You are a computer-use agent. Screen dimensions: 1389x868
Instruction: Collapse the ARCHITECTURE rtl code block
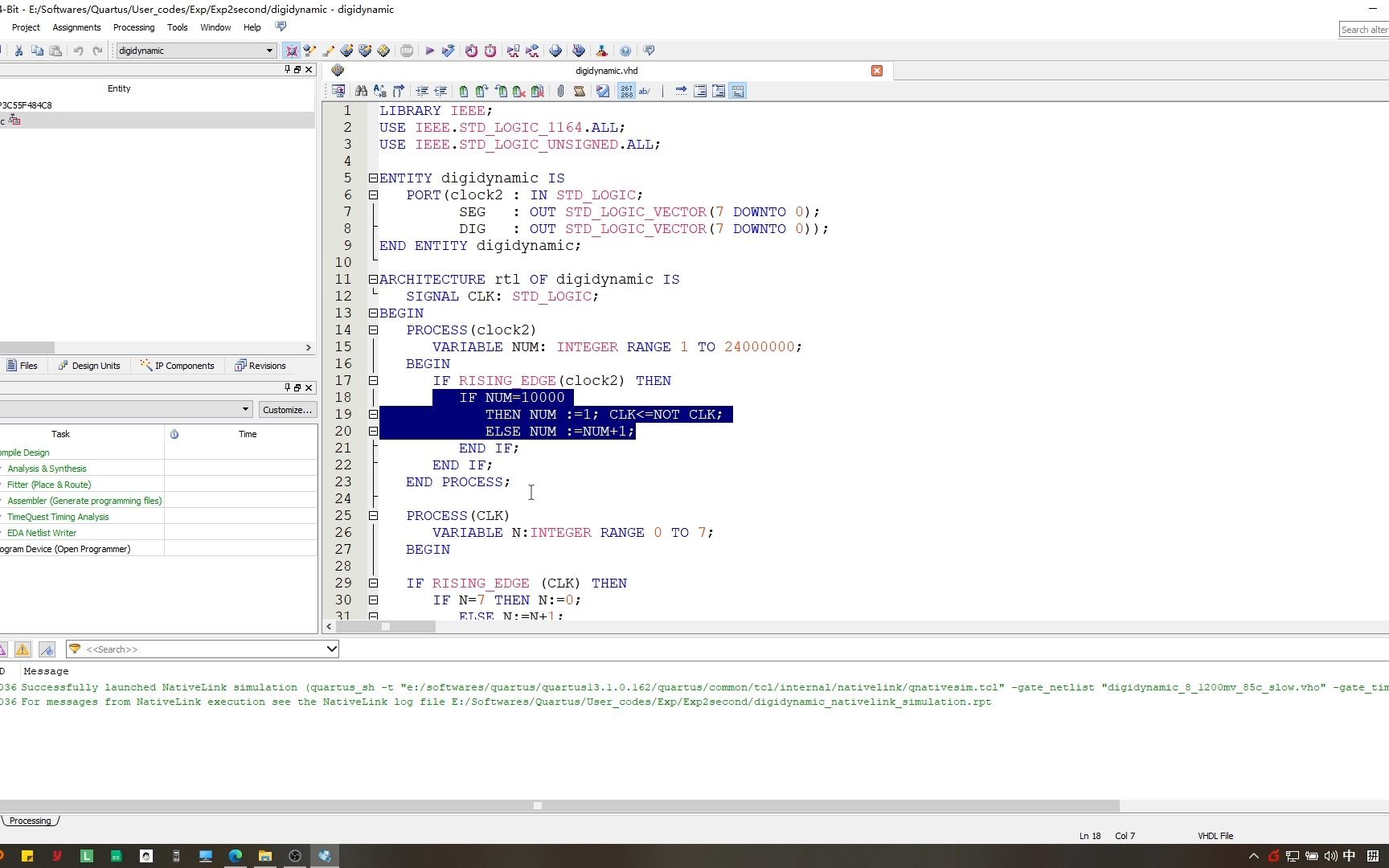373,280
